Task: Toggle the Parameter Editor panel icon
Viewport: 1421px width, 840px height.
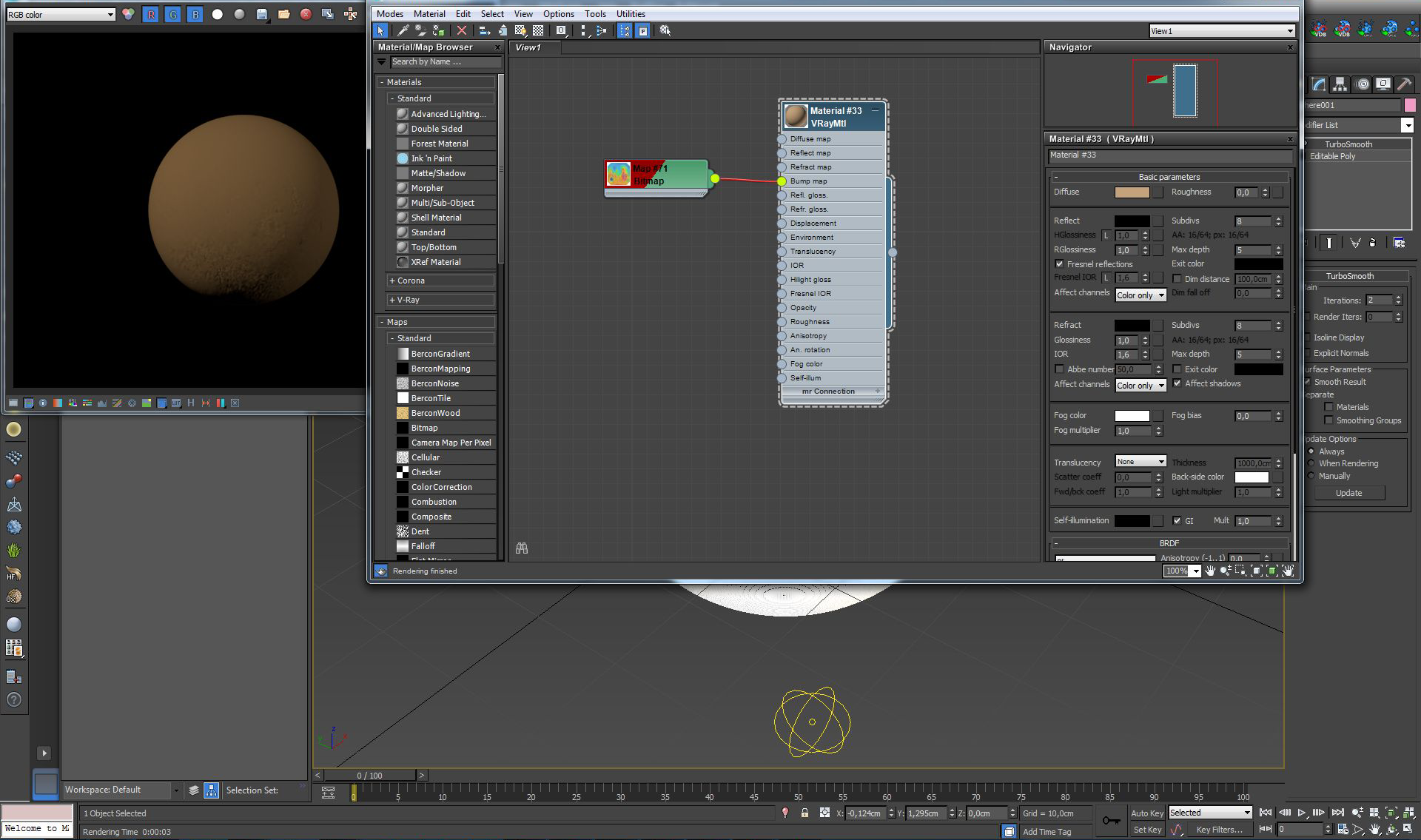Action: tap(643, 30)
